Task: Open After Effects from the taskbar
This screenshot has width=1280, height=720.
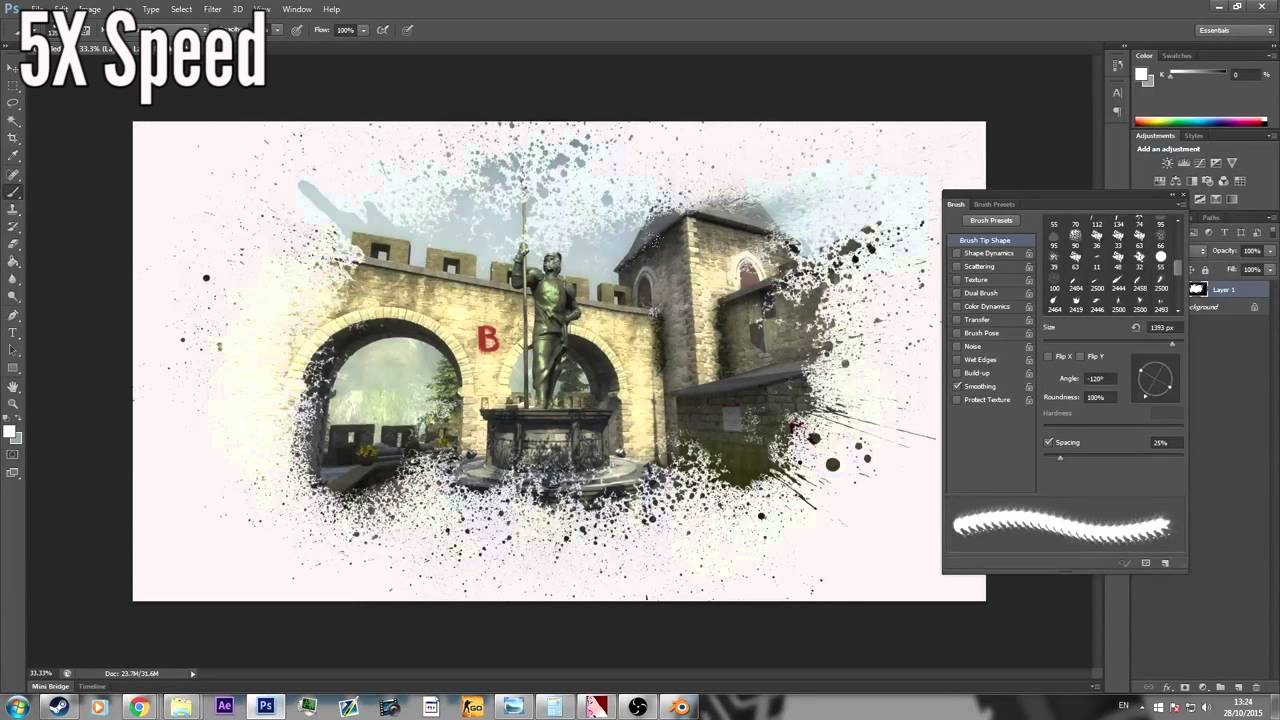Action: point(224,706)
